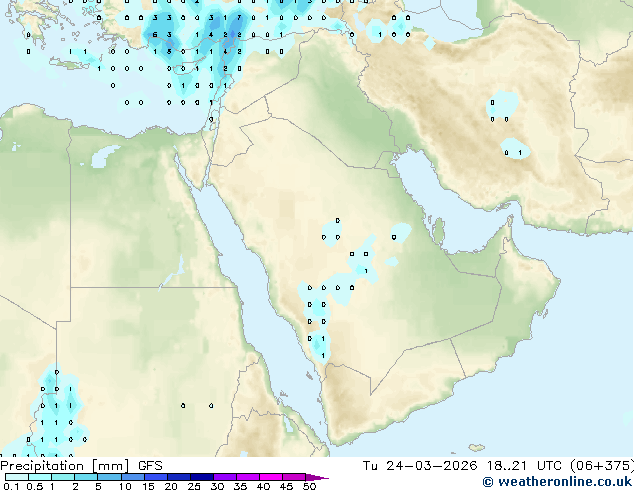Click the 'Precipitation' title word
The height and width of the screenshot is (490, 634).
click(x=42, y=466)
